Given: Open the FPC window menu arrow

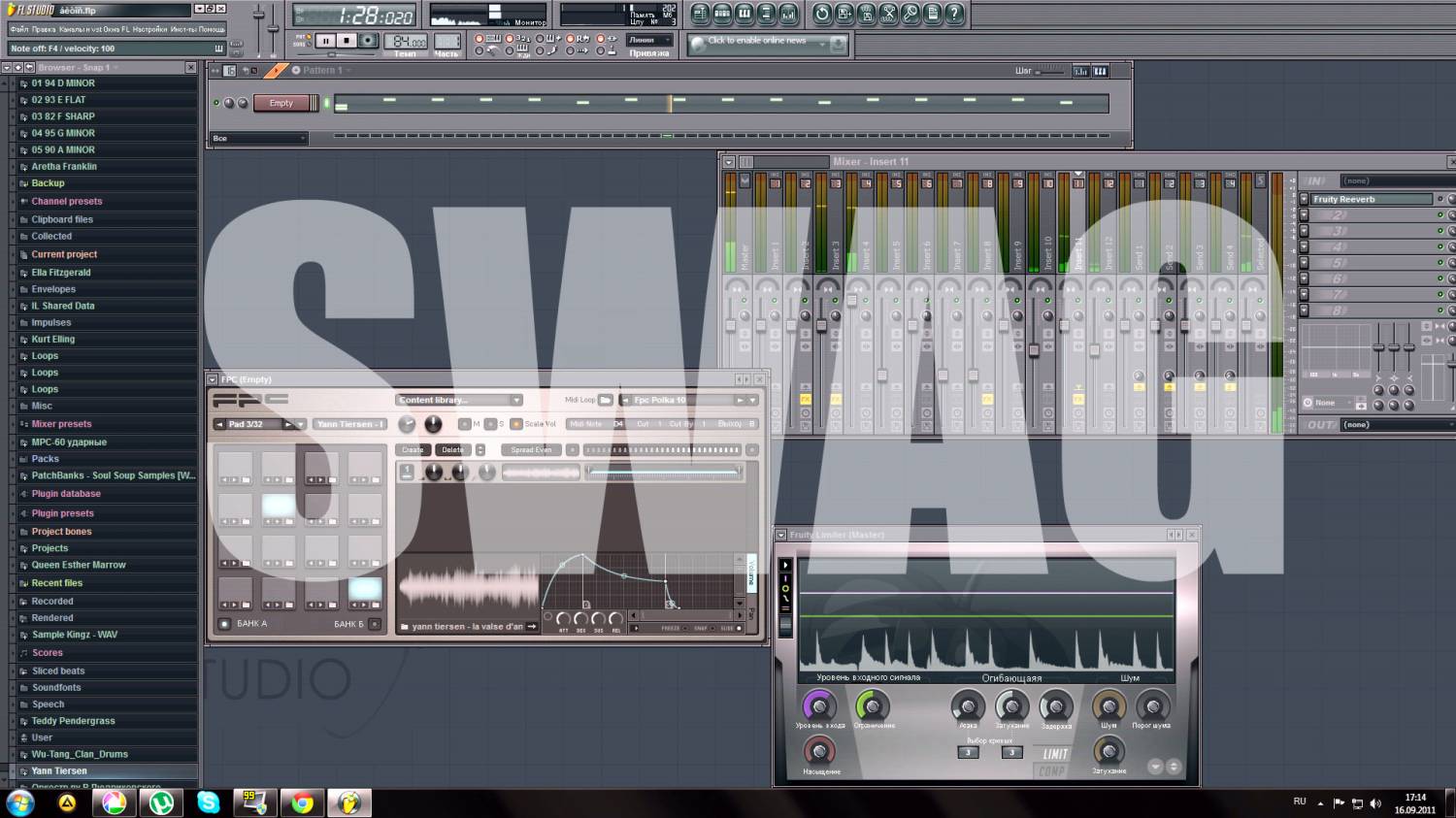Looking at the screenshot, I should [x=213, y=379].
